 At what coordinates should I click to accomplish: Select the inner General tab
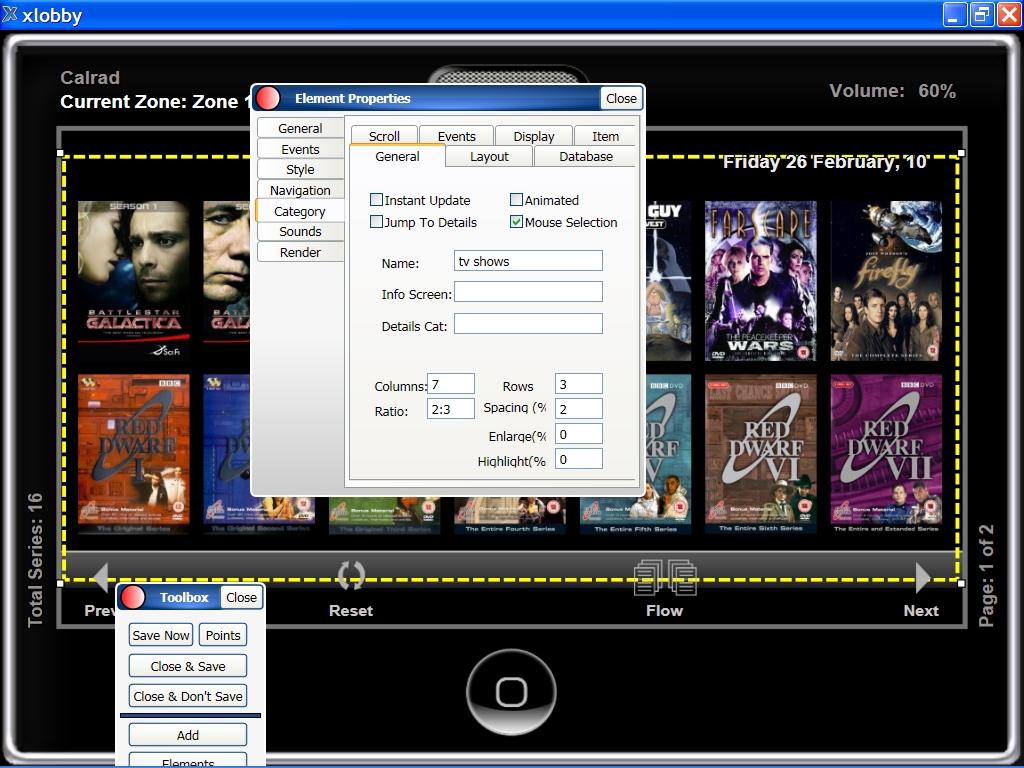397,156
